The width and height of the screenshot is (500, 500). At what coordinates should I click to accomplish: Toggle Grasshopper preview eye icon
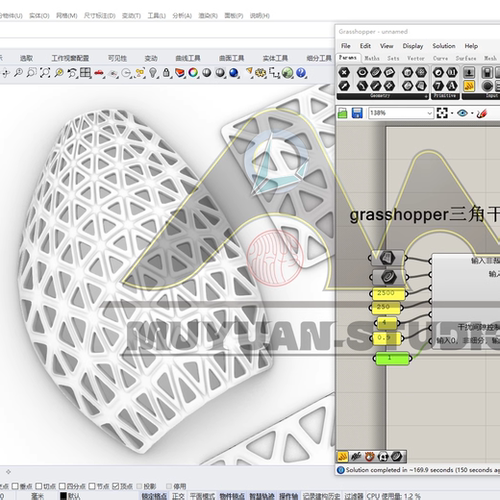pos(462,113)
